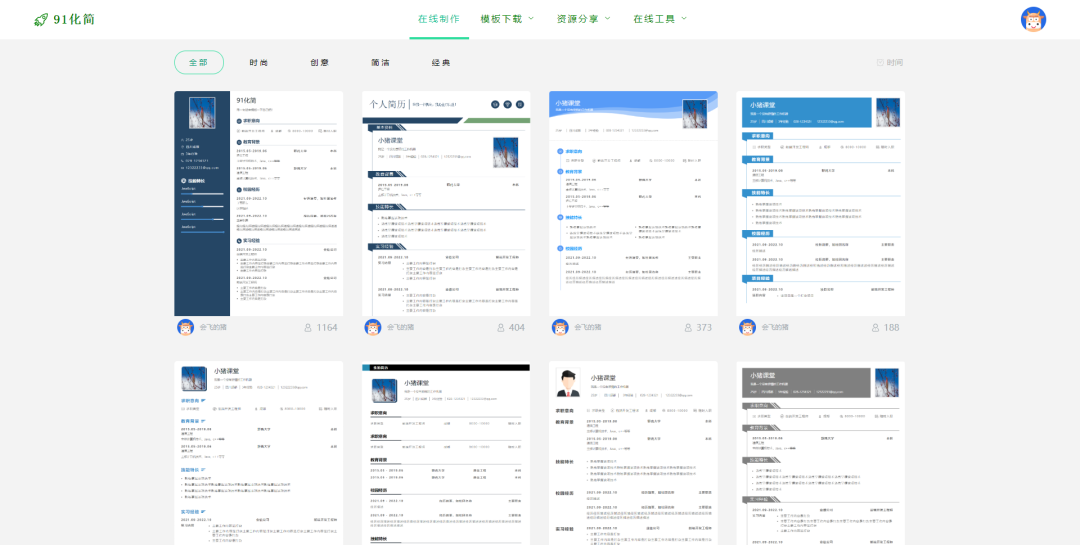This screenshot has height=545, width=1080.
Task: Click the usage count 373
Action: (704, 327)
